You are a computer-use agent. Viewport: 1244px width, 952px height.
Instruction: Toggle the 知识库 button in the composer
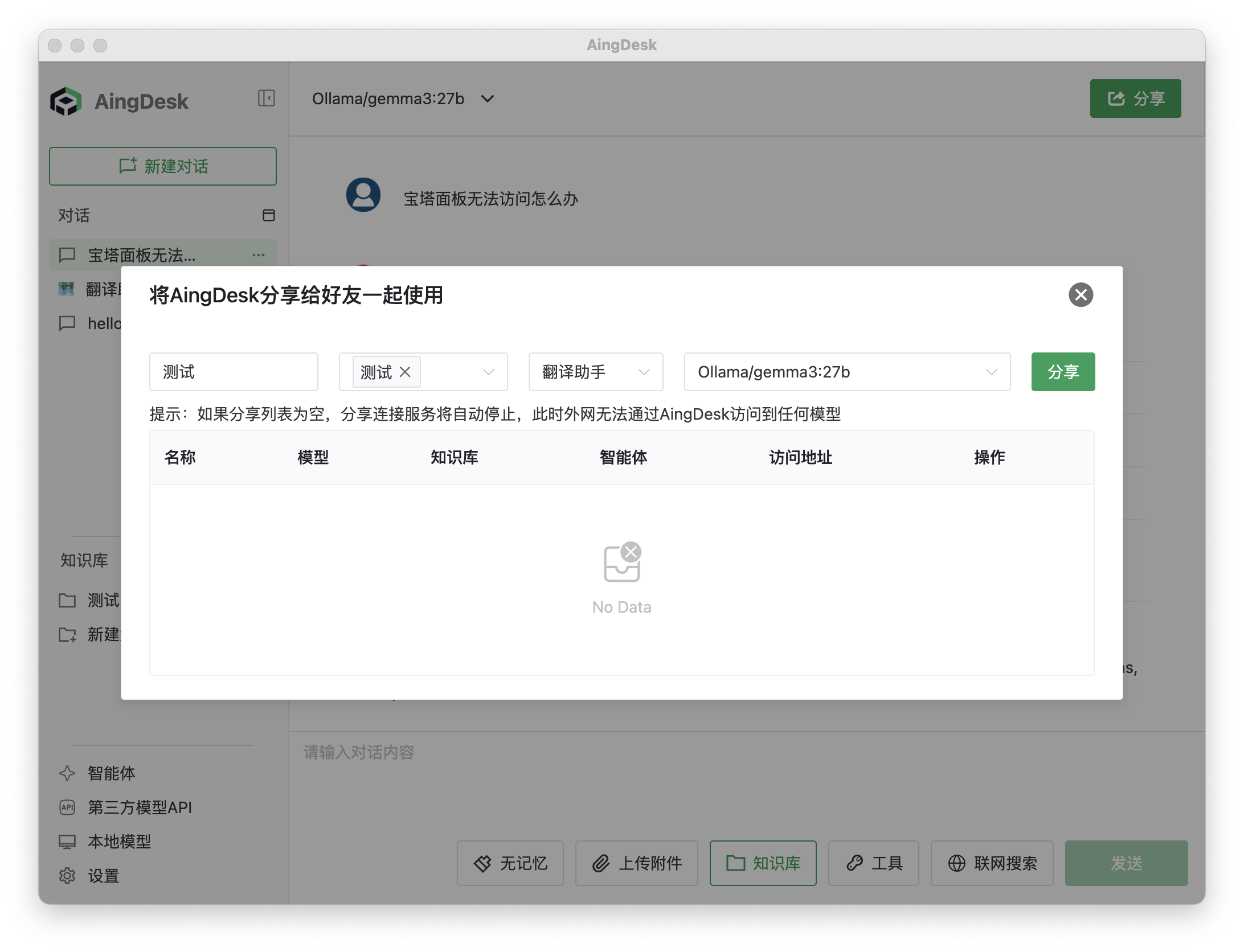(763, 863)
